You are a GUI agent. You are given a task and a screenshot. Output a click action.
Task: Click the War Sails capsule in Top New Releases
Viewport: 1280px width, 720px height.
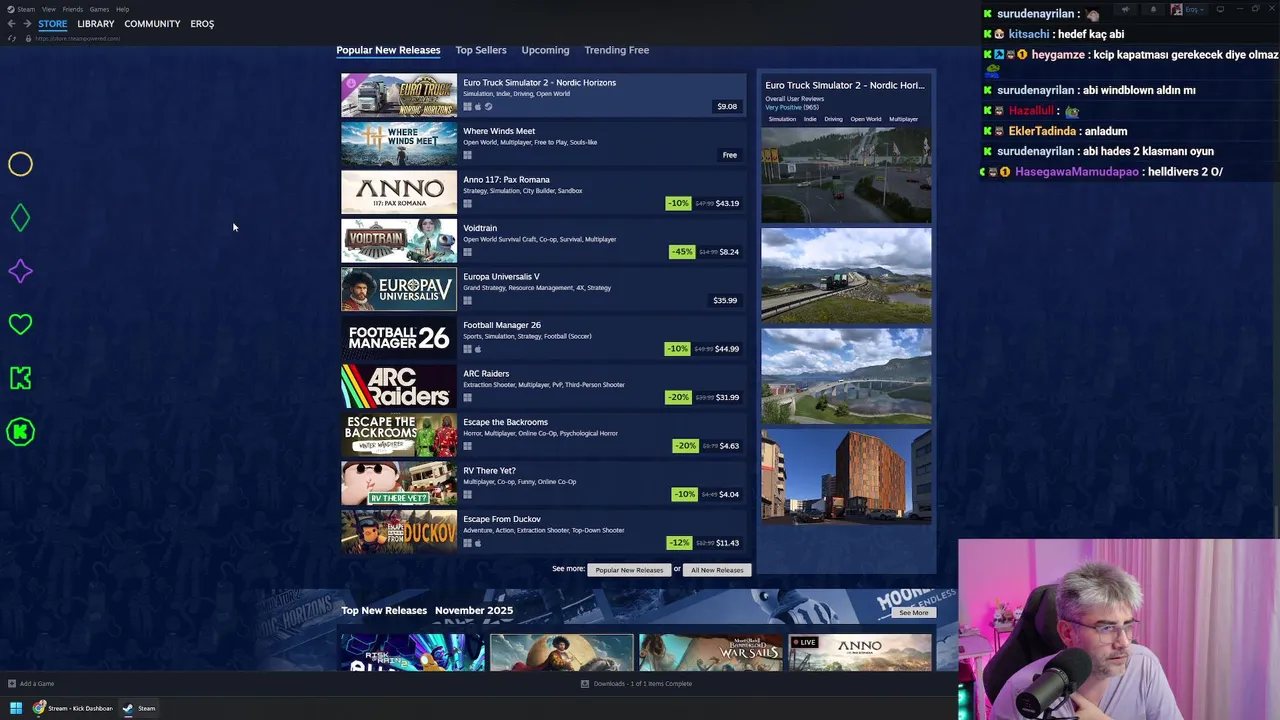(x=711, y=652)
